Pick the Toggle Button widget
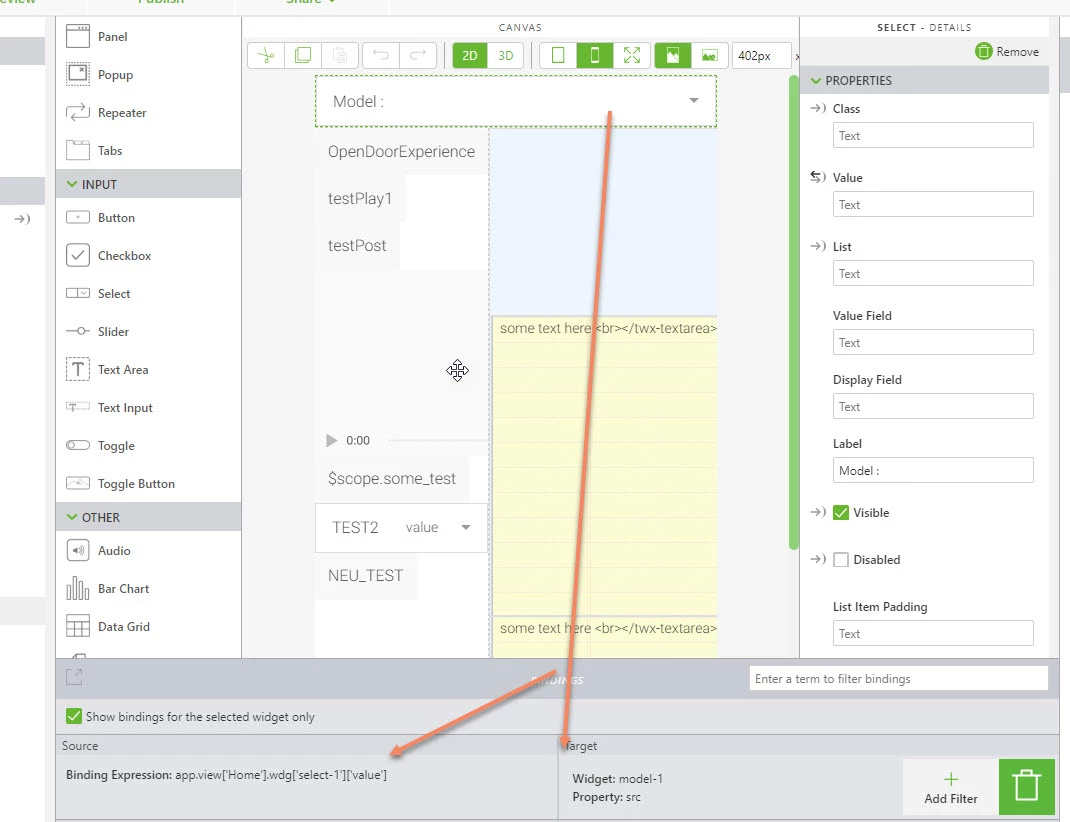 (x=121, y=484)
